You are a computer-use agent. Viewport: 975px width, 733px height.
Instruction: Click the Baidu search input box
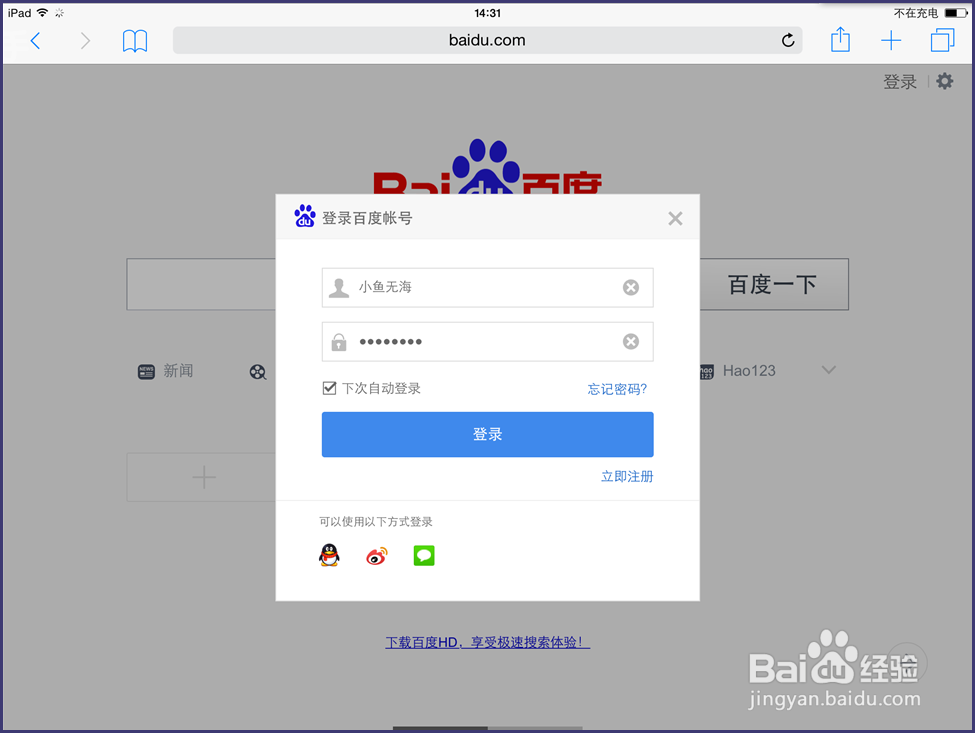[201, 284]
